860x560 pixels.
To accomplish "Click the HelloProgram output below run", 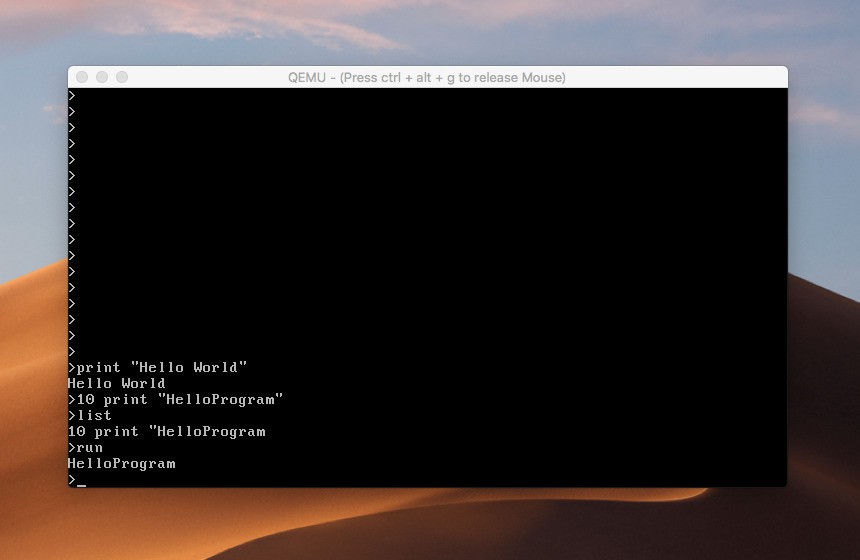I will [121, 463].
